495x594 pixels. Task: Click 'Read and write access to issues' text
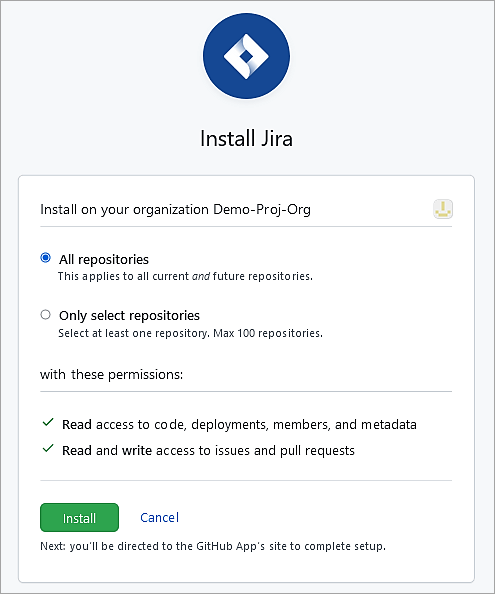208,450
